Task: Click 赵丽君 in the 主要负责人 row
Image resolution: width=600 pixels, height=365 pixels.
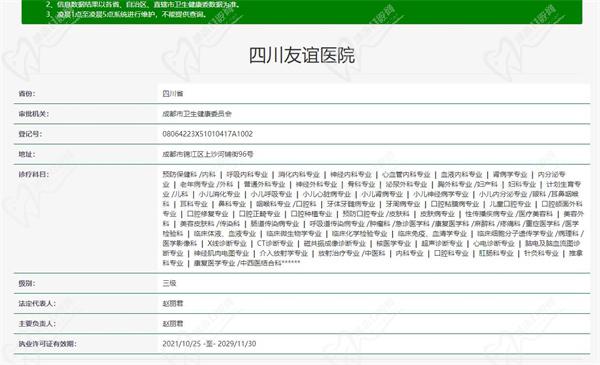Action: pyautogui.click(x=173, y=324)
